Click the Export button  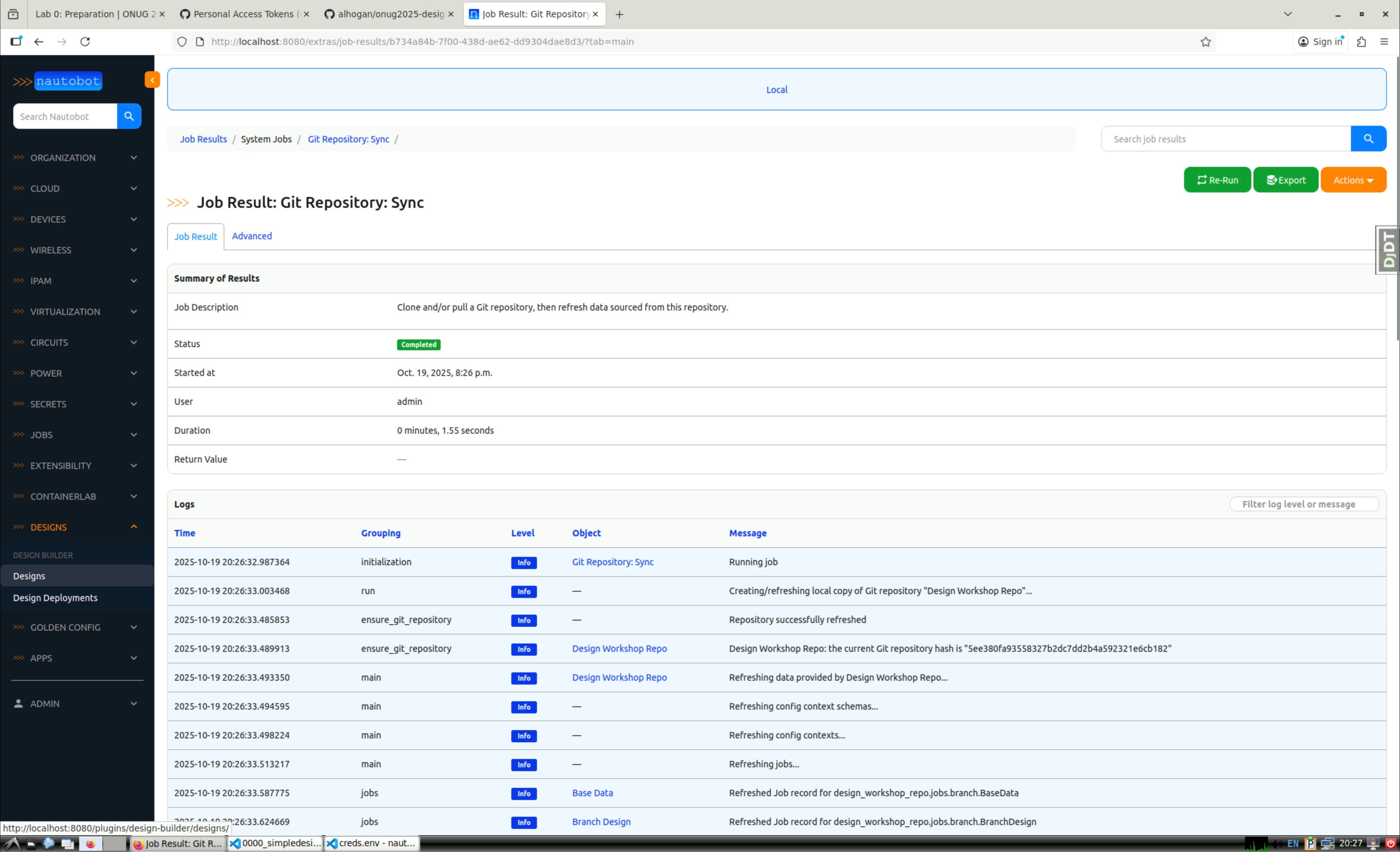pyautogui.click(x=1285, y=180)
